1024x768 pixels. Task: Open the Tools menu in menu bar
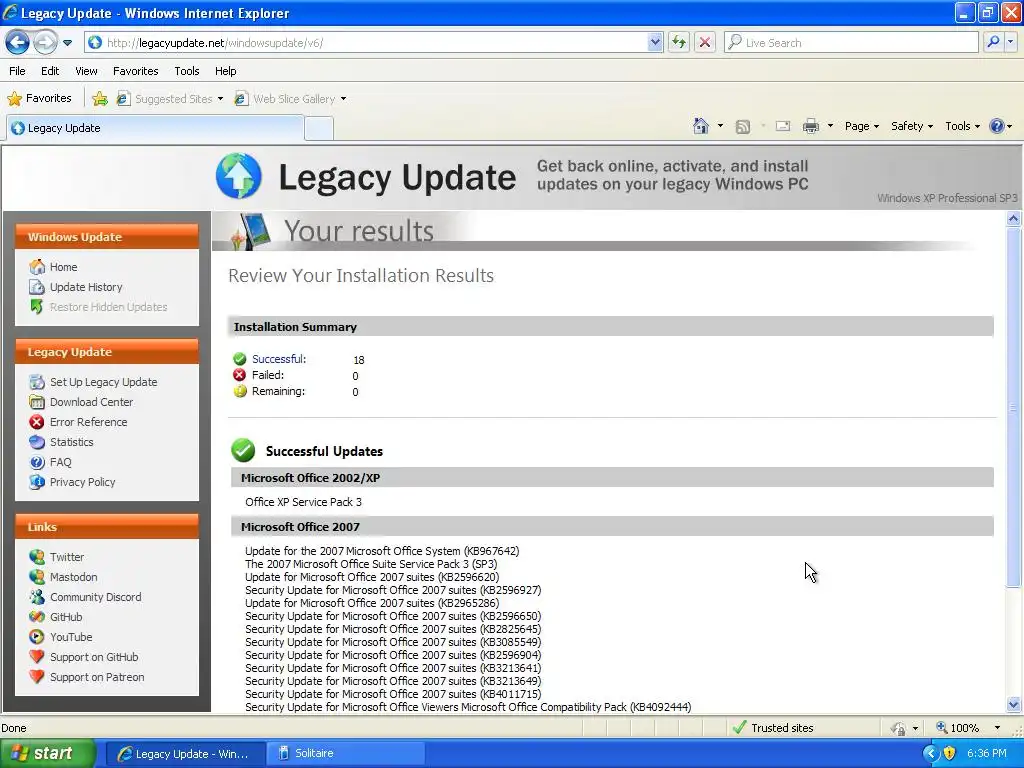click(x=187, y=71)
